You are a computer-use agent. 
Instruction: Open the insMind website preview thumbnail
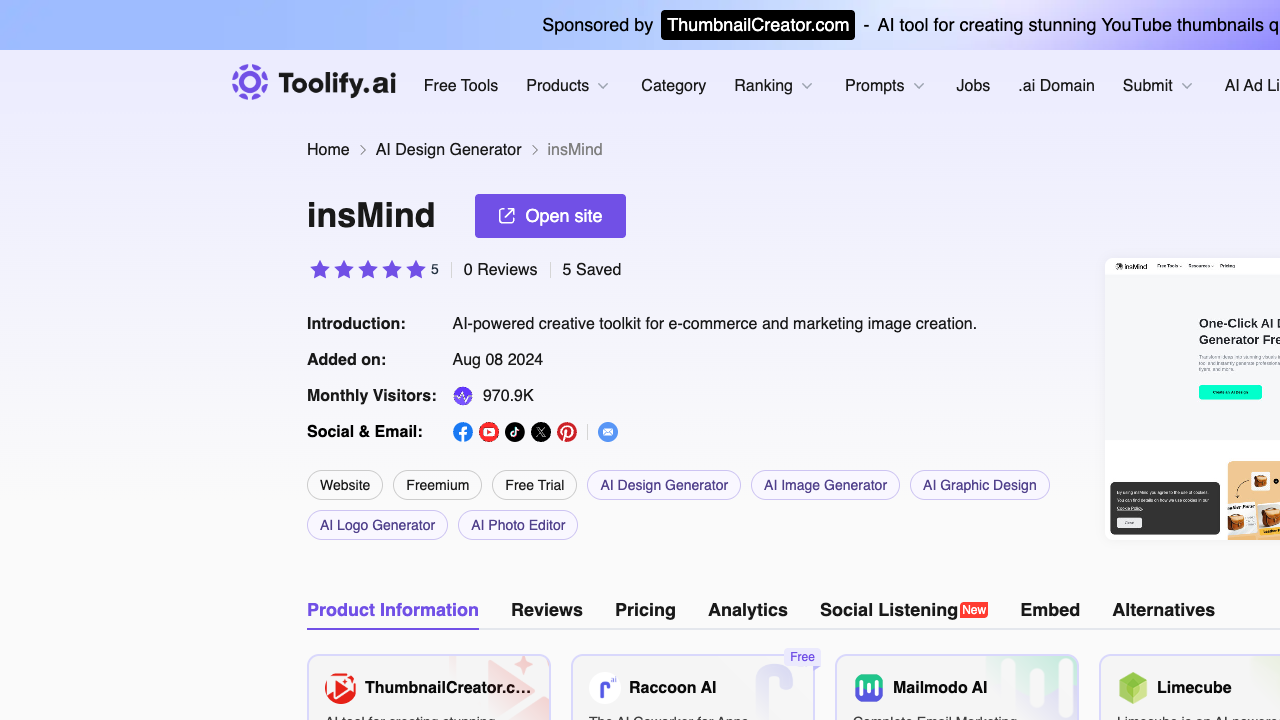[x=1192, y=400]
